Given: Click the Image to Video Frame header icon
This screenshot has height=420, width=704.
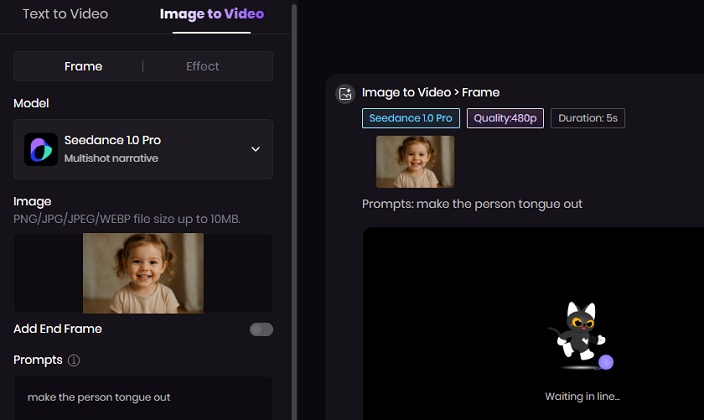Looking at the screenshot, I should pos(345,94).
